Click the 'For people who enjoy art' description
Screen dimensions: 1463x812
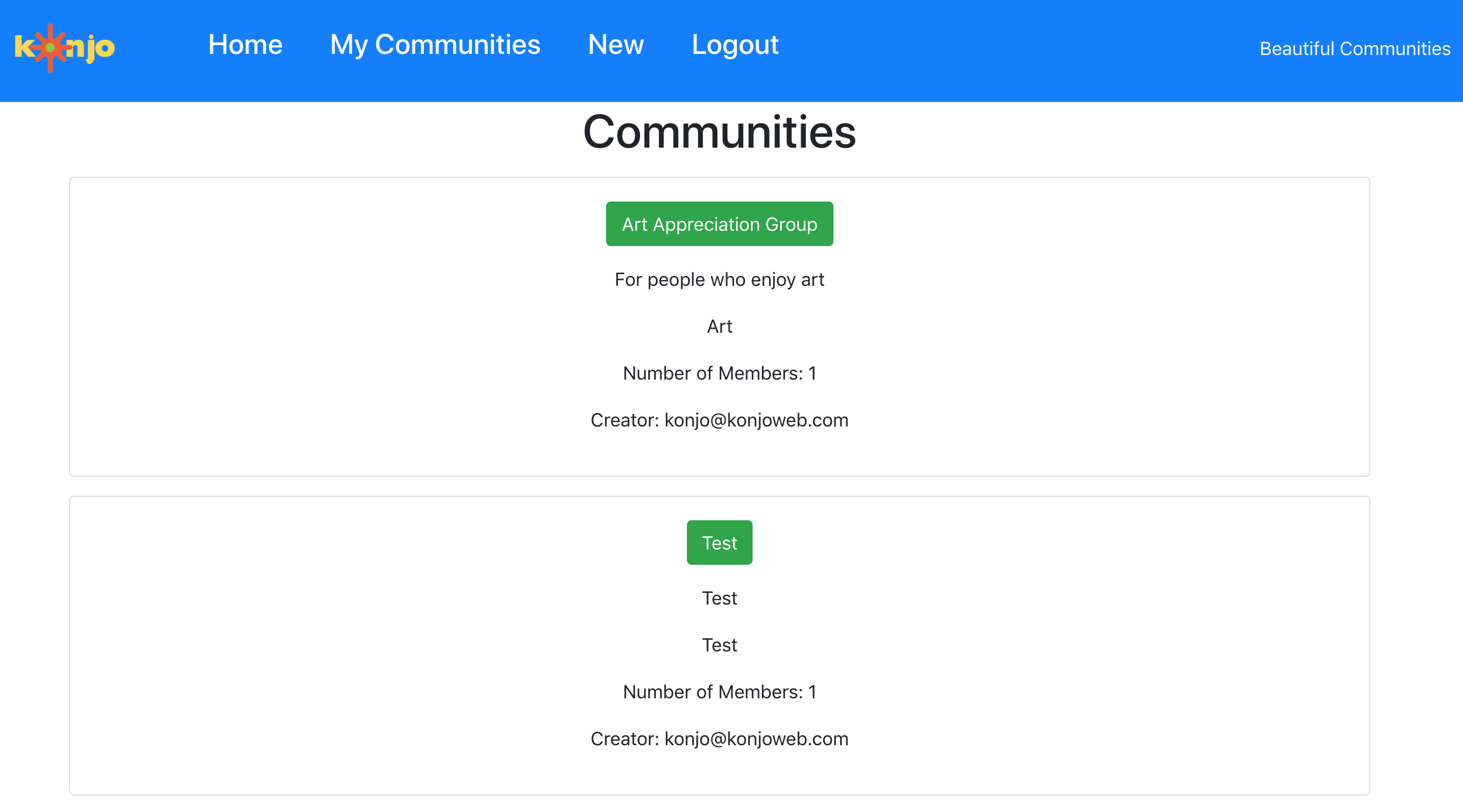click(x=719, y=279)
